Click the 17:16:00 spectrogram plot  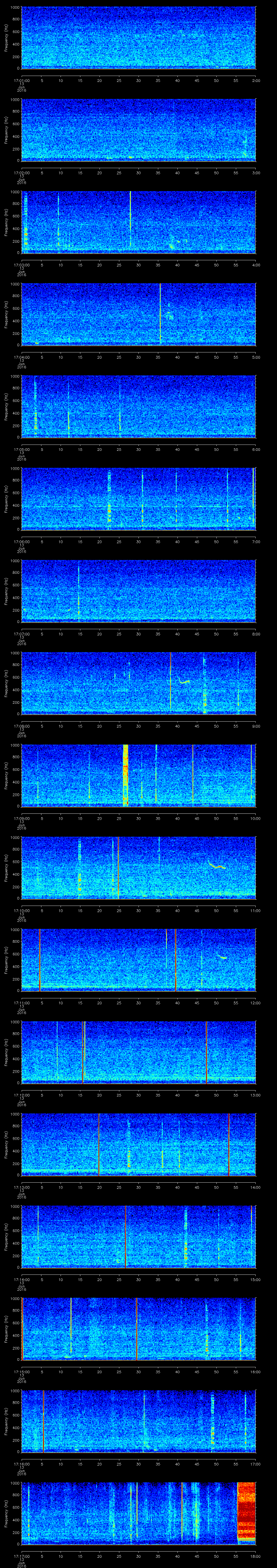click(138, 1421)
